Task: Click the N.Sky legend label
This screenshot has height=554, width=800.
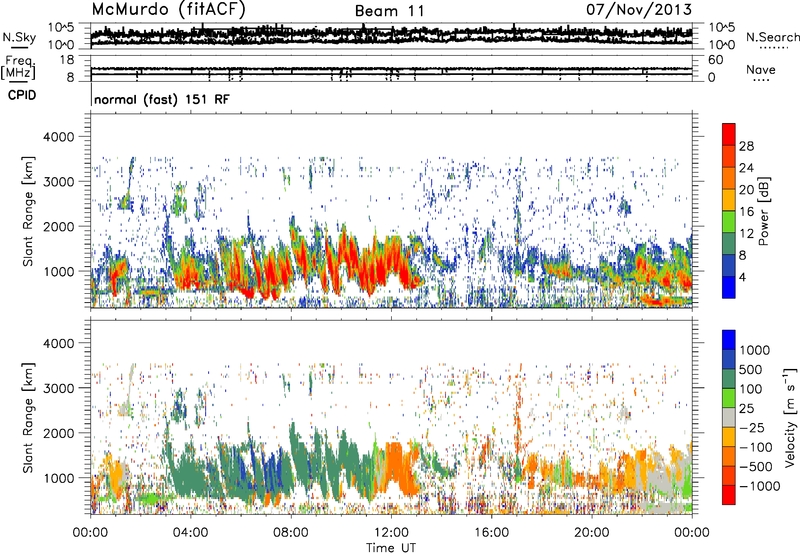Action: click(x=19, y=37)
